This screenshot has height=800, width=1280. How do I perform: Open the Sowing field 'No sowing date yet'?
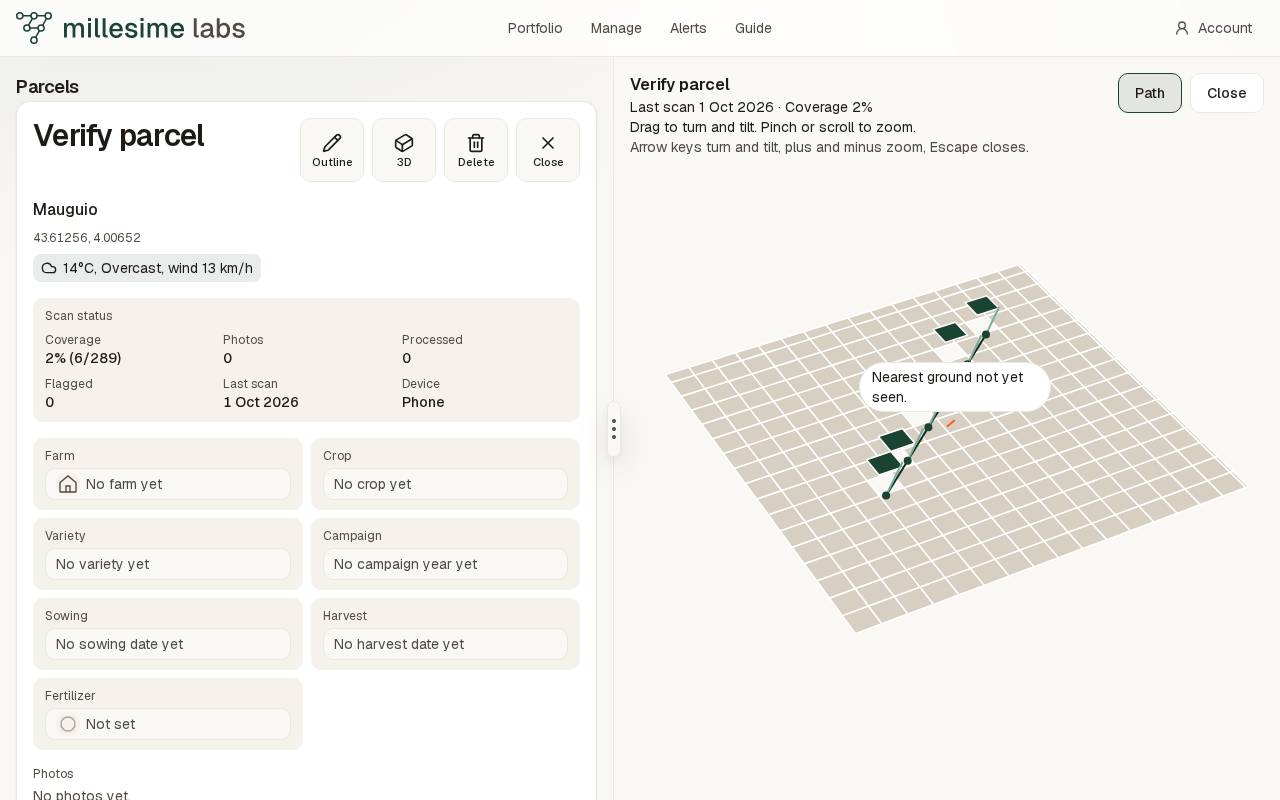tap(168, 644)
